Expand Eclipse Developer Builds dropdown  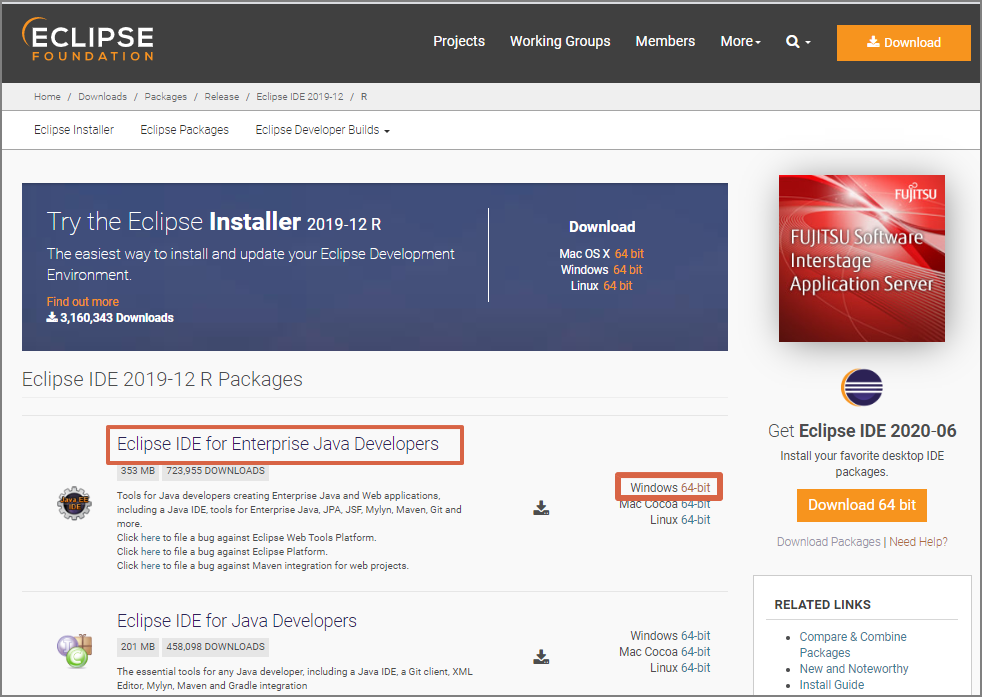[x=323, y=130]
